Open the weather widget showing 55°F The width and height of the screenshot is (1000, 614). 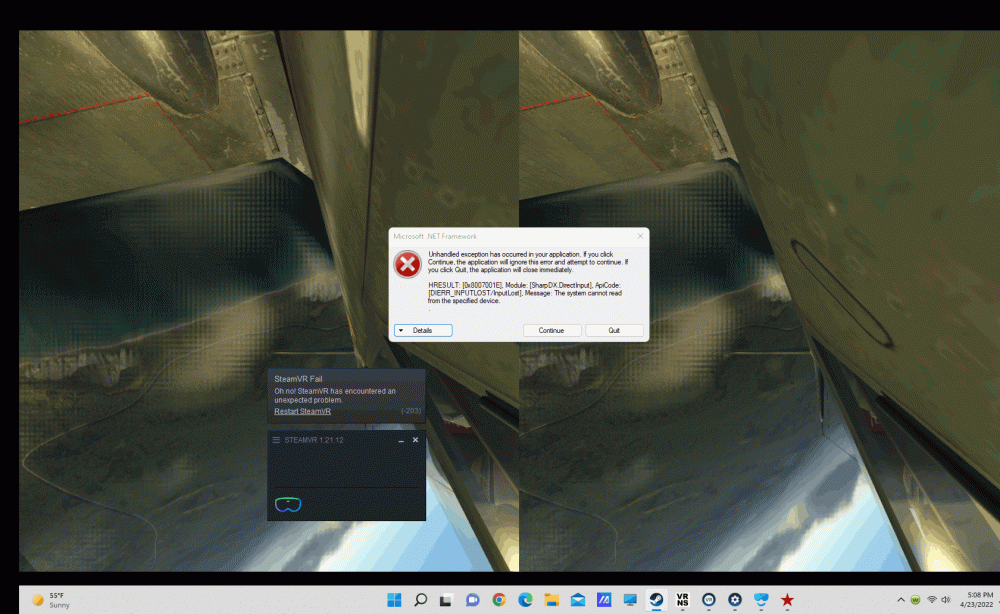52,600
